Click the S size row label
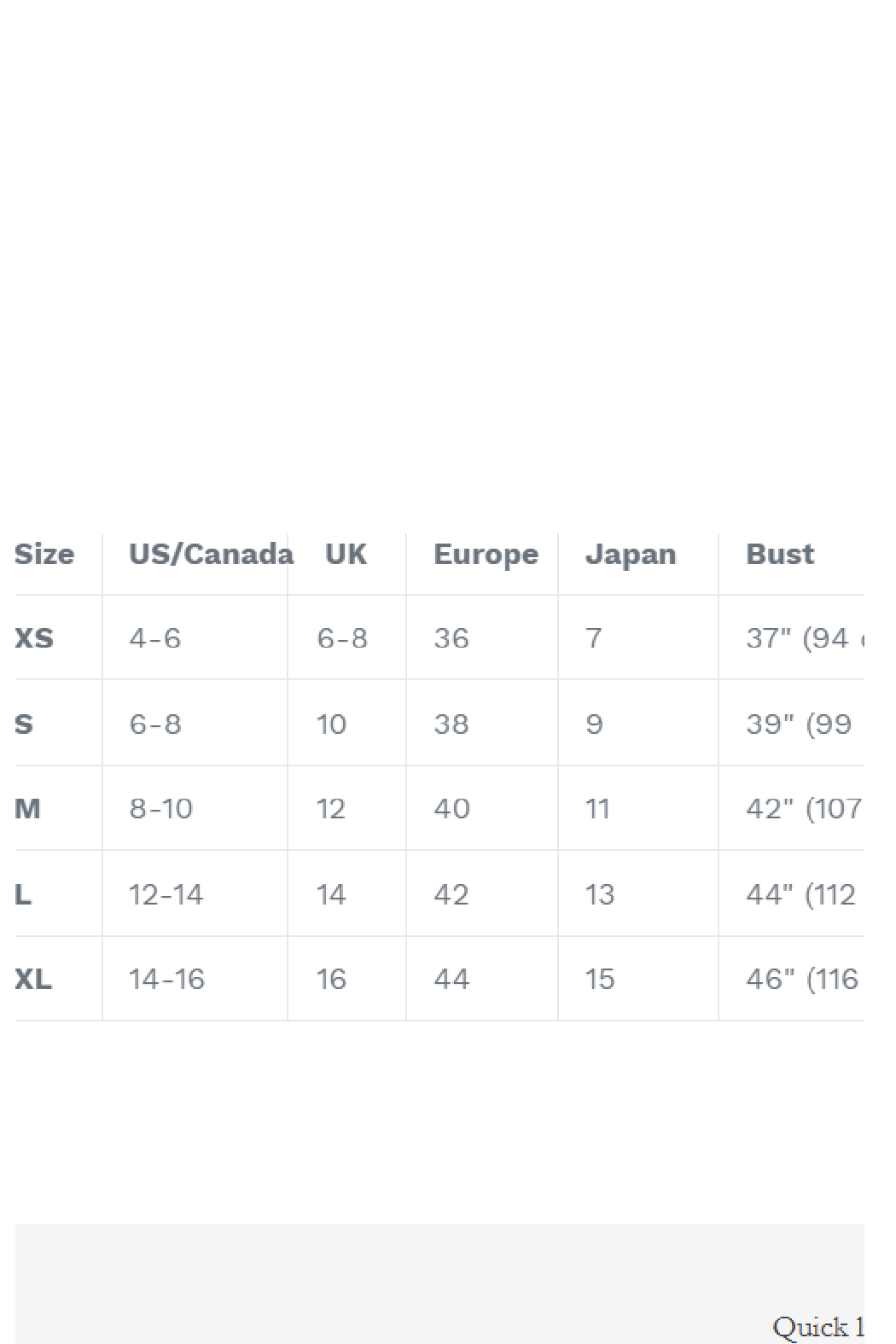896x1344 pixels. pyautogui.click(x=24, y=724)
